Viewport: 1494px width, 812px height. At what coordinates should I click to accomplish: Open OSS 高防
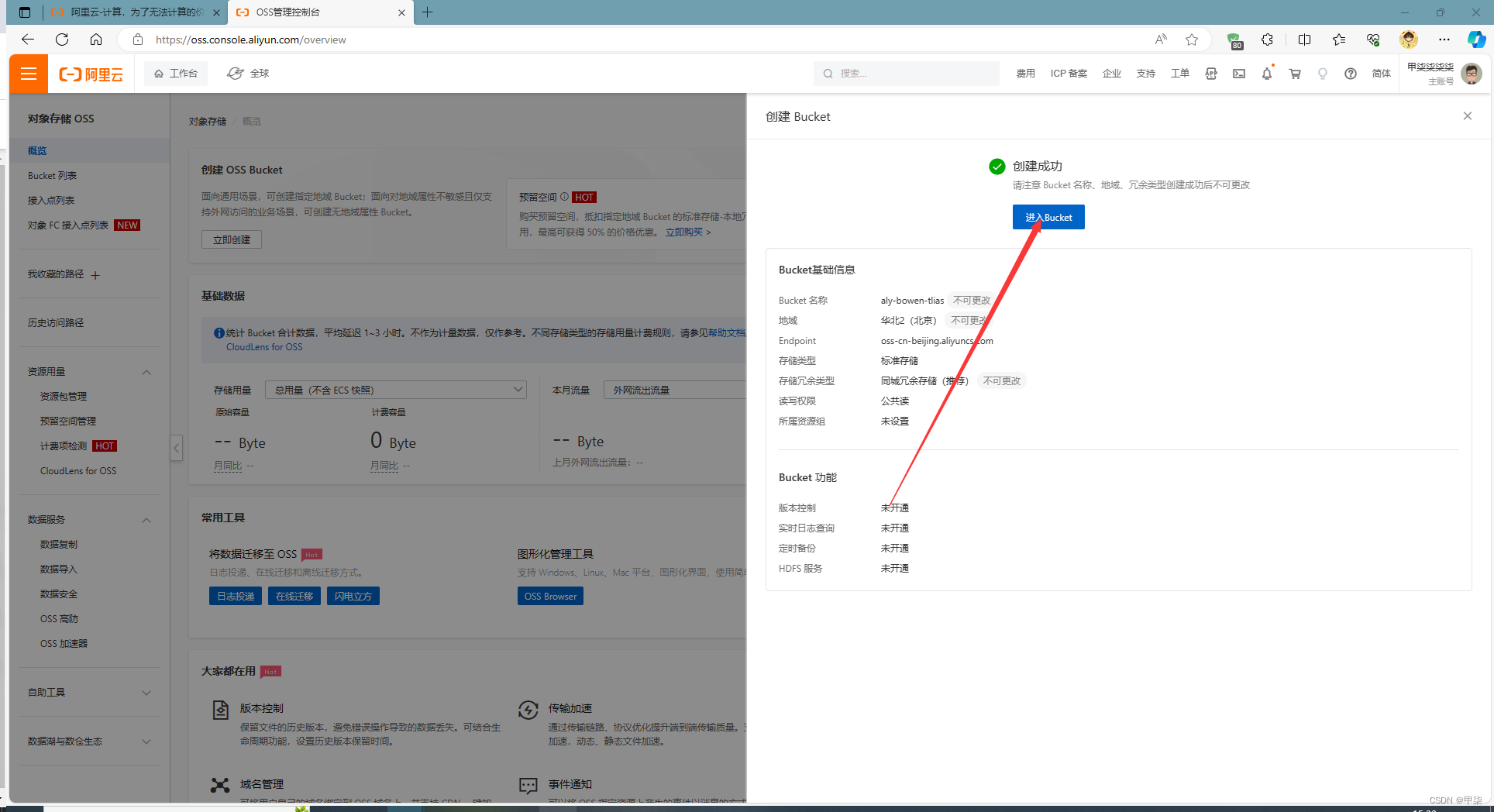click(59, 619)
